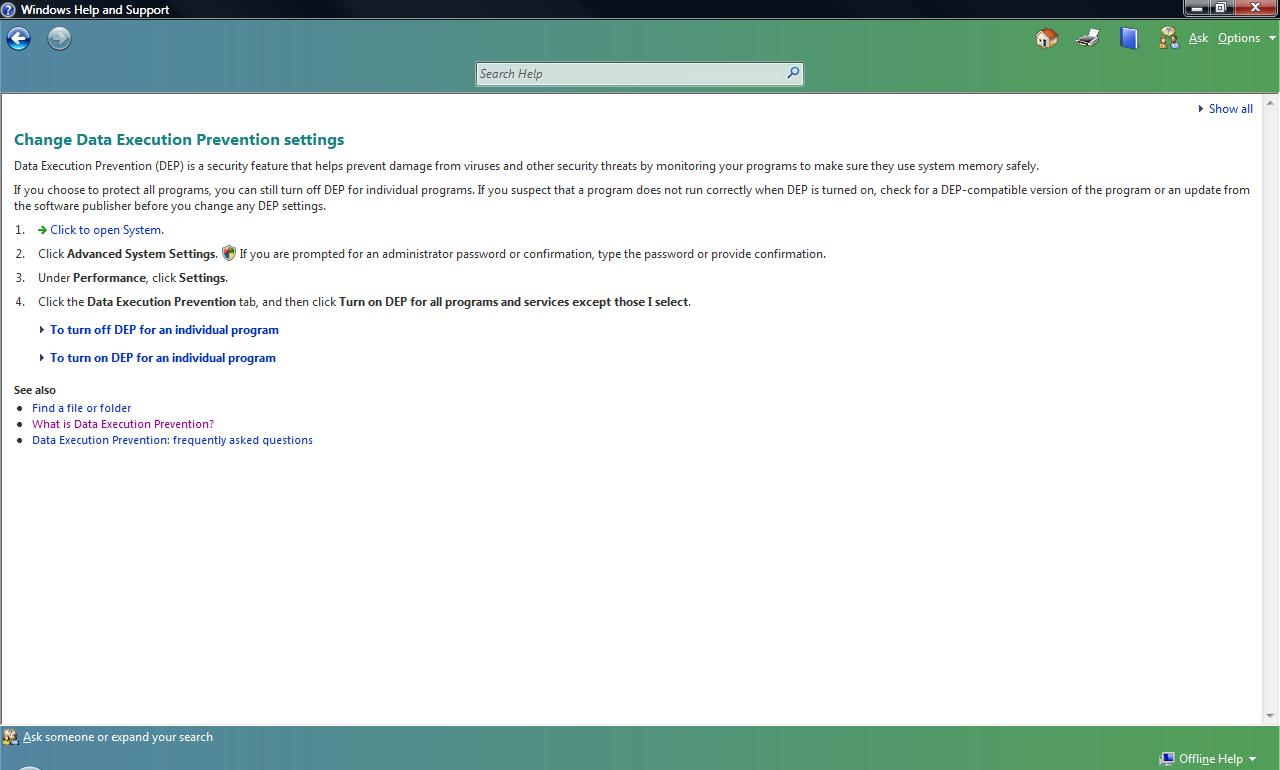Expand 'To turn on DEP for an individual program'
The image size is (1280, 770).
coord(162,358)
